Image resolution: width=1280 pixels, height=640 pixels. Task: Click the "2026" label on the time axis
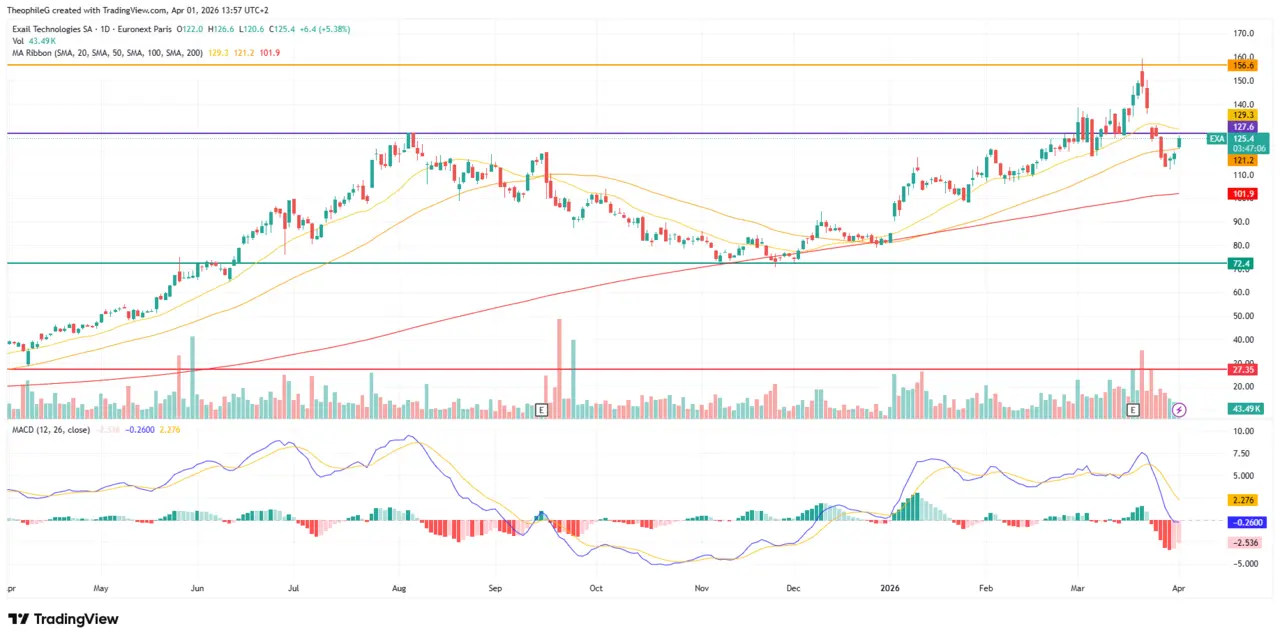pyautogui.click(x=890, y=588)
